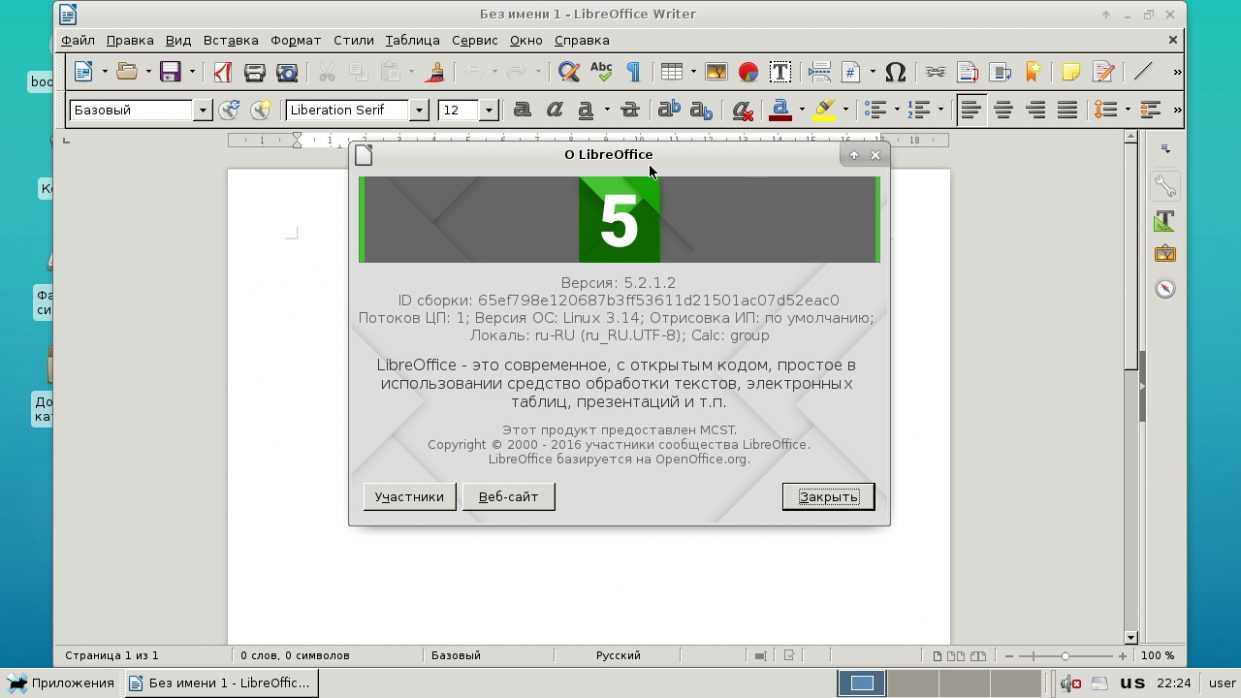
Task: Set Align Left paragraph alignment
Action: 970,110
